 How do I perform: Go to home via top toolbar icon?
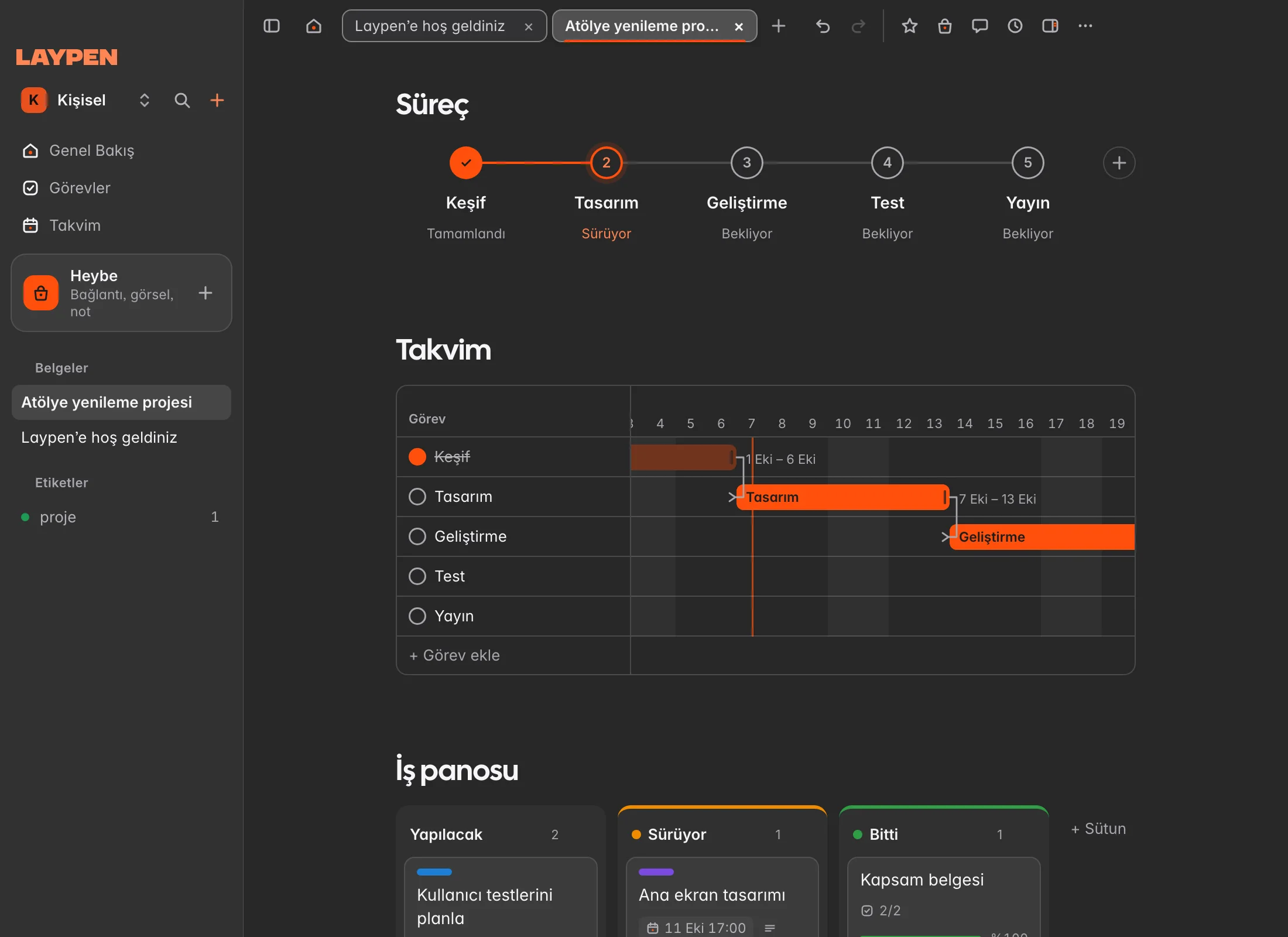(314, 26)
